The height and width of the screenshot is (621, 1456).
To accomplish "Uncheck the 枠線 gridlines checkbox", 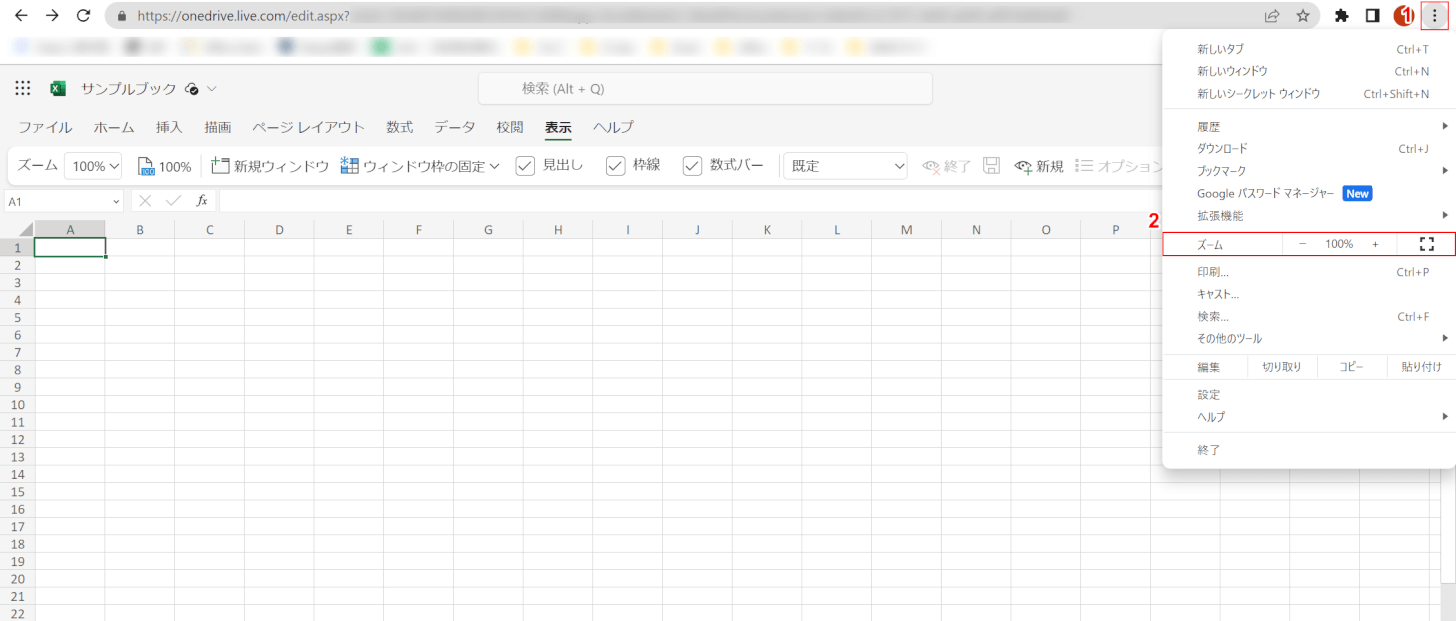I will [x=616, y=166].
